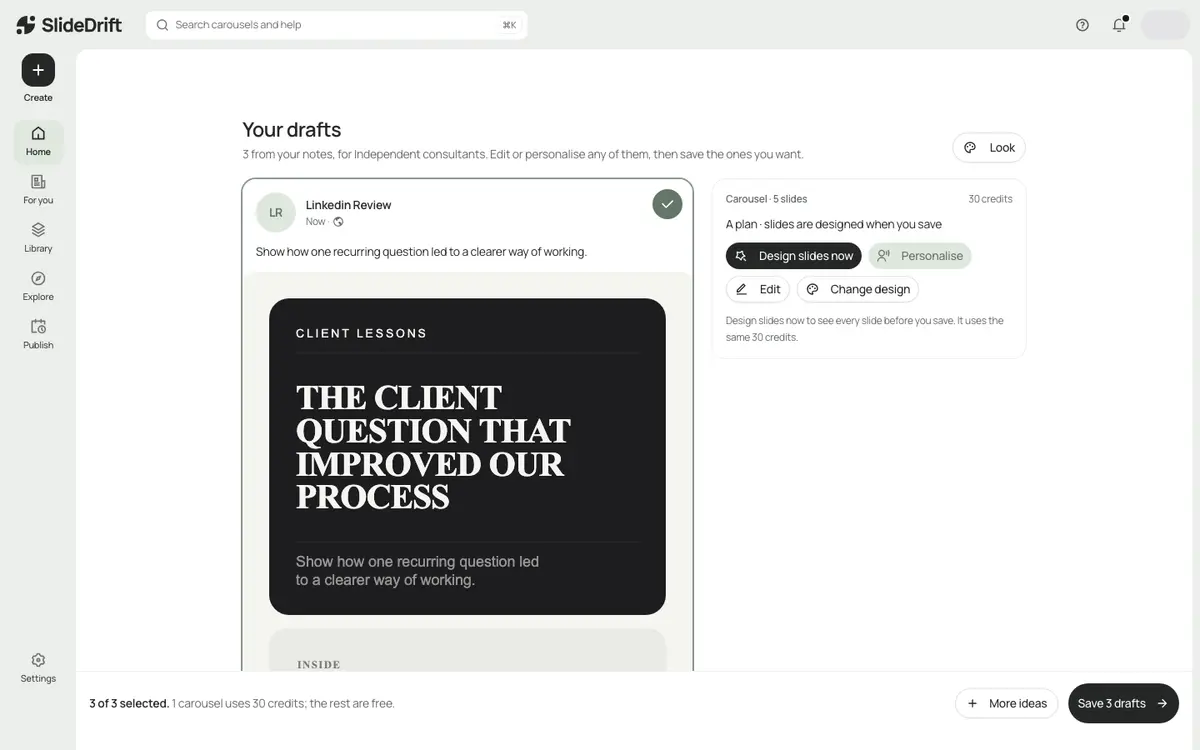Open the user profile avatar menu

click(x=1165, y=25)
